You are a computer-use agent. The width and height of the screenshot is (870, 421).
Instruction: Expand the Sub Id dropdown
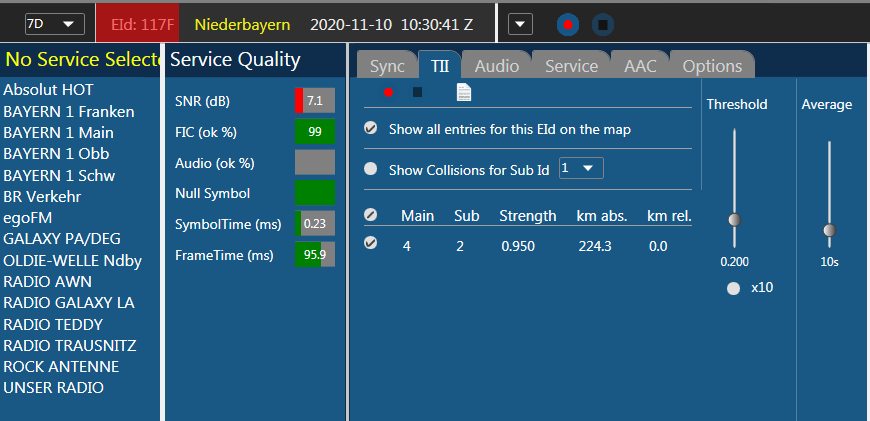tap(581, 168)
